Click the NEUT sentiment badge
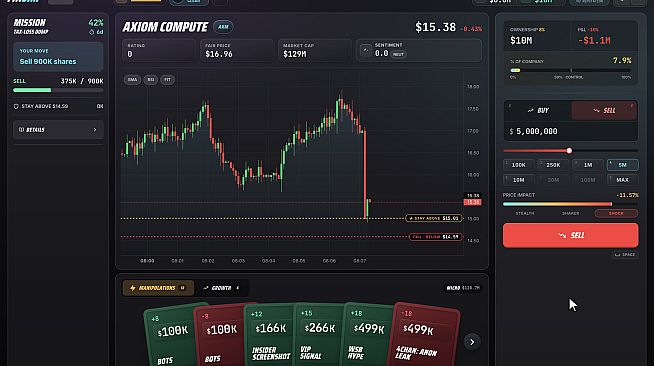Screen dimensions: 654x366 point(398,54)
